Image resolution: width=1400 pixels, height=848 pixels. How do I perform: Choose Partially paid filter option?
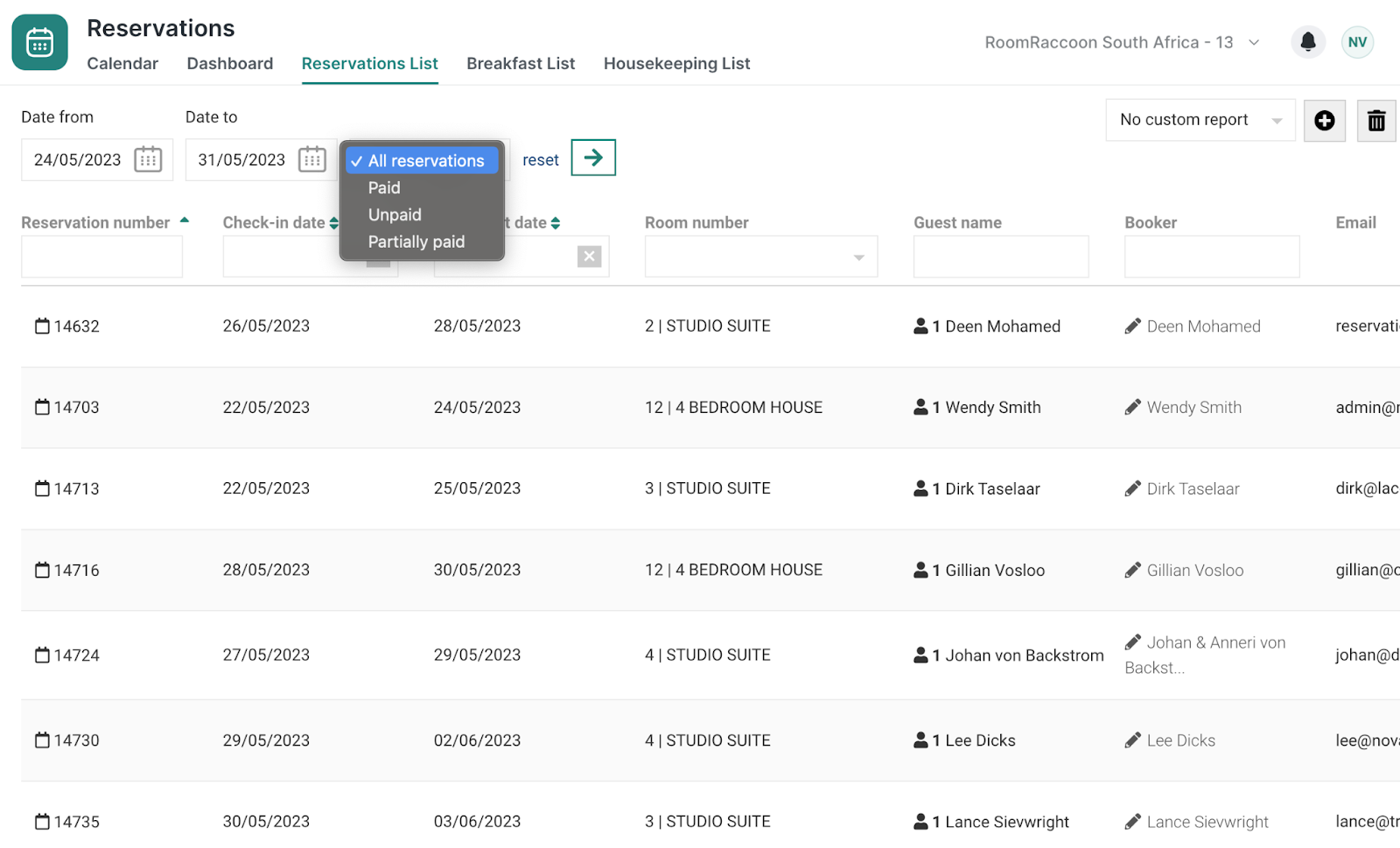point(416,242)
